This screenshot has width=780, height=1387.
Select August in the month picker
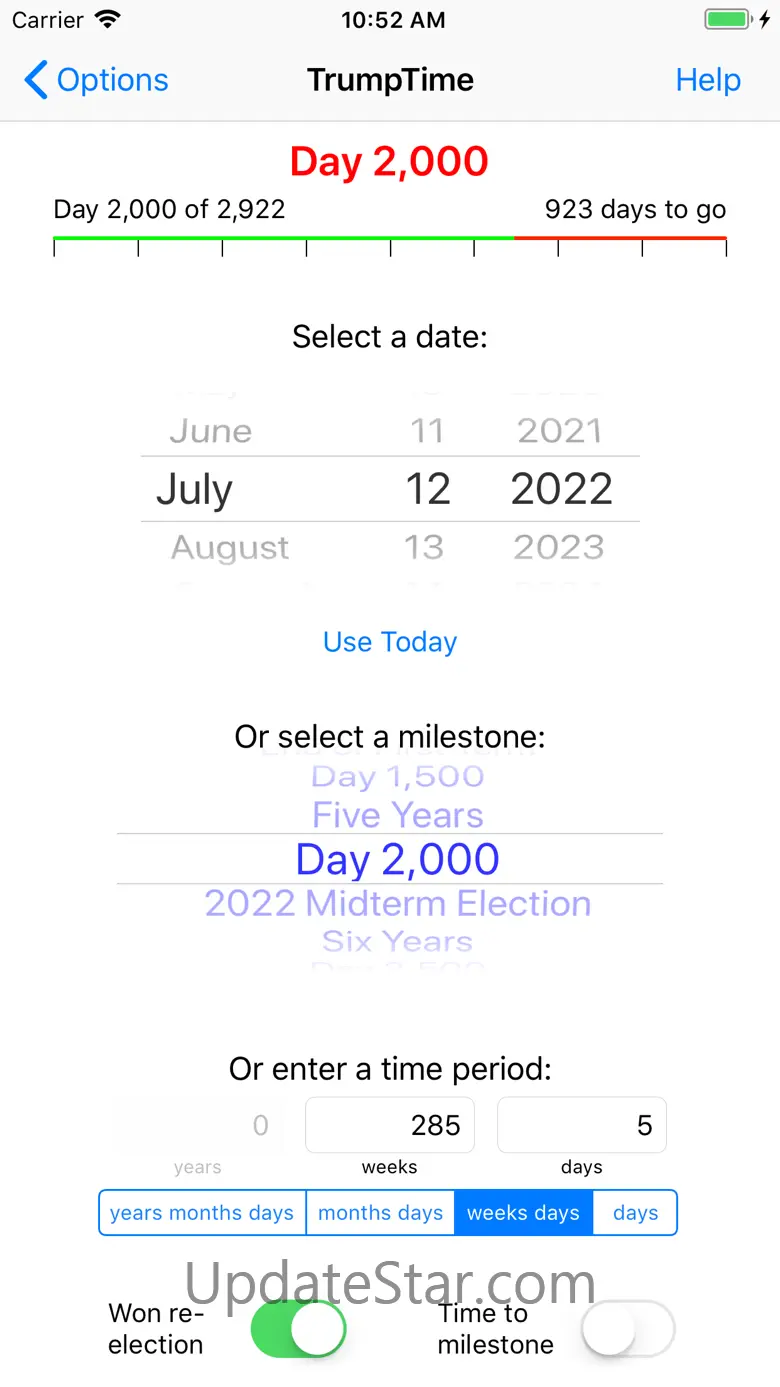(230, 547)
